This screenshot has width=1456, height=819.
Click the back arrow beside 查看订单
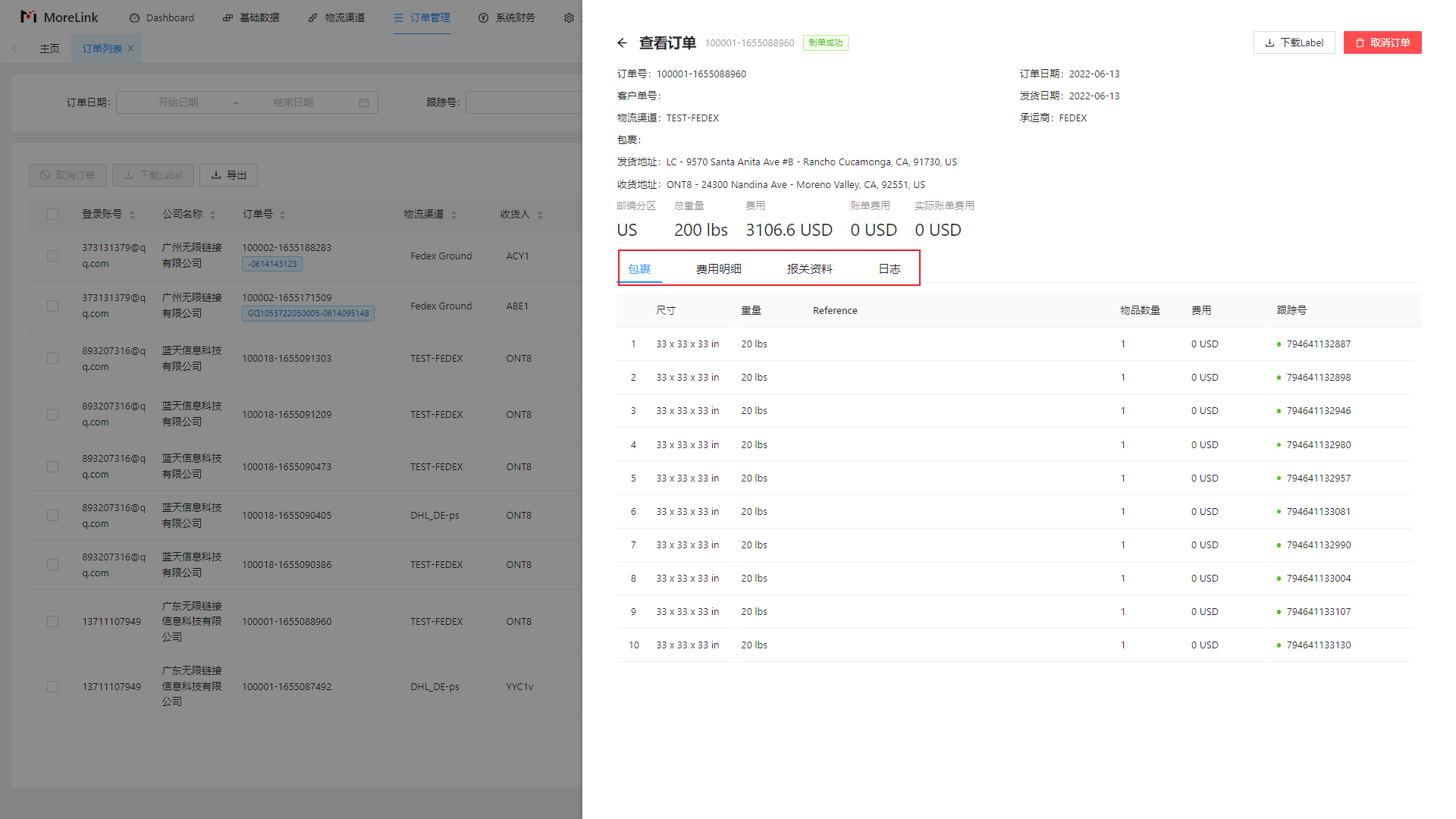click(x=622, y=43)
